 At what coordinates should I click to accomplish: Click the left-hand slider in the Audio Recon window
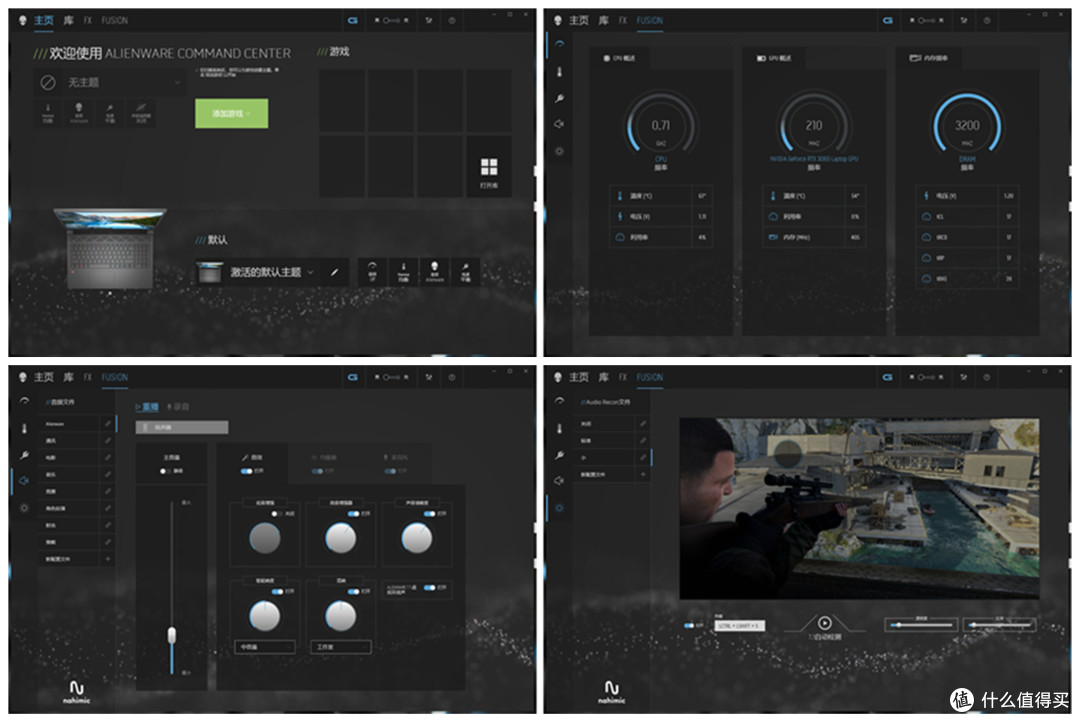pos(921,625)
